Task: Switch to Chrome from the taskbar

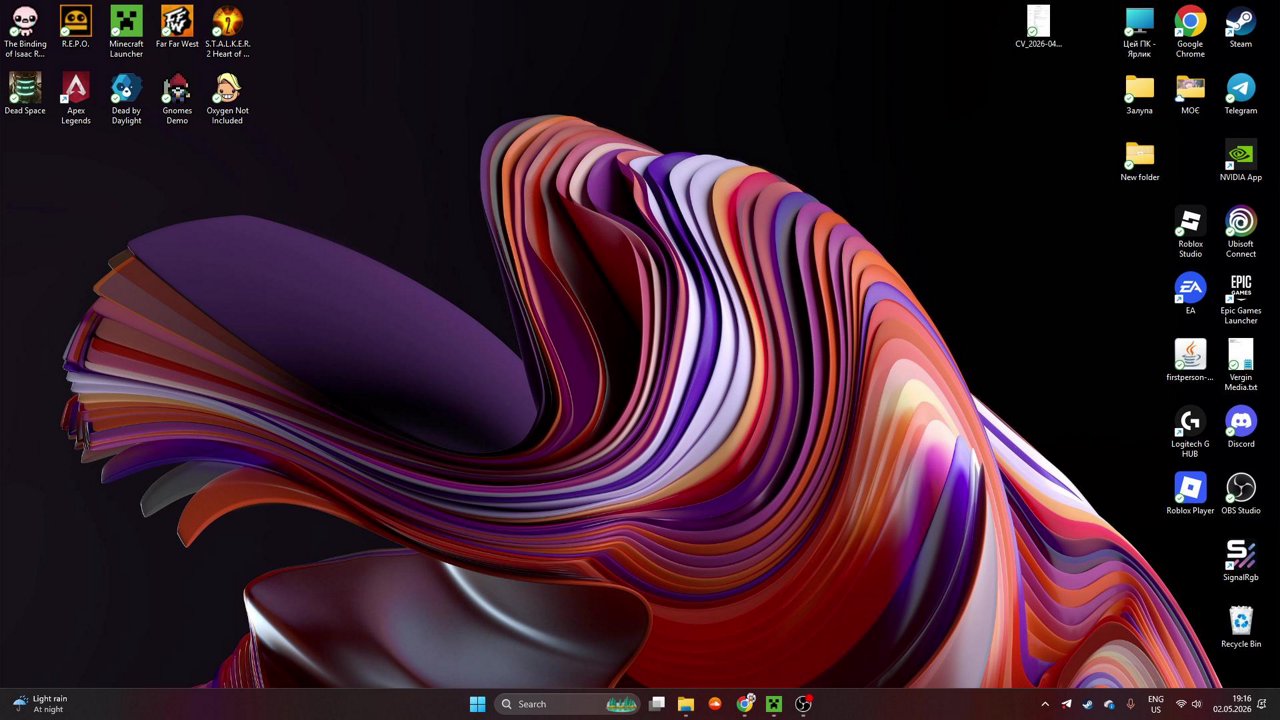Action: point(745,704)
